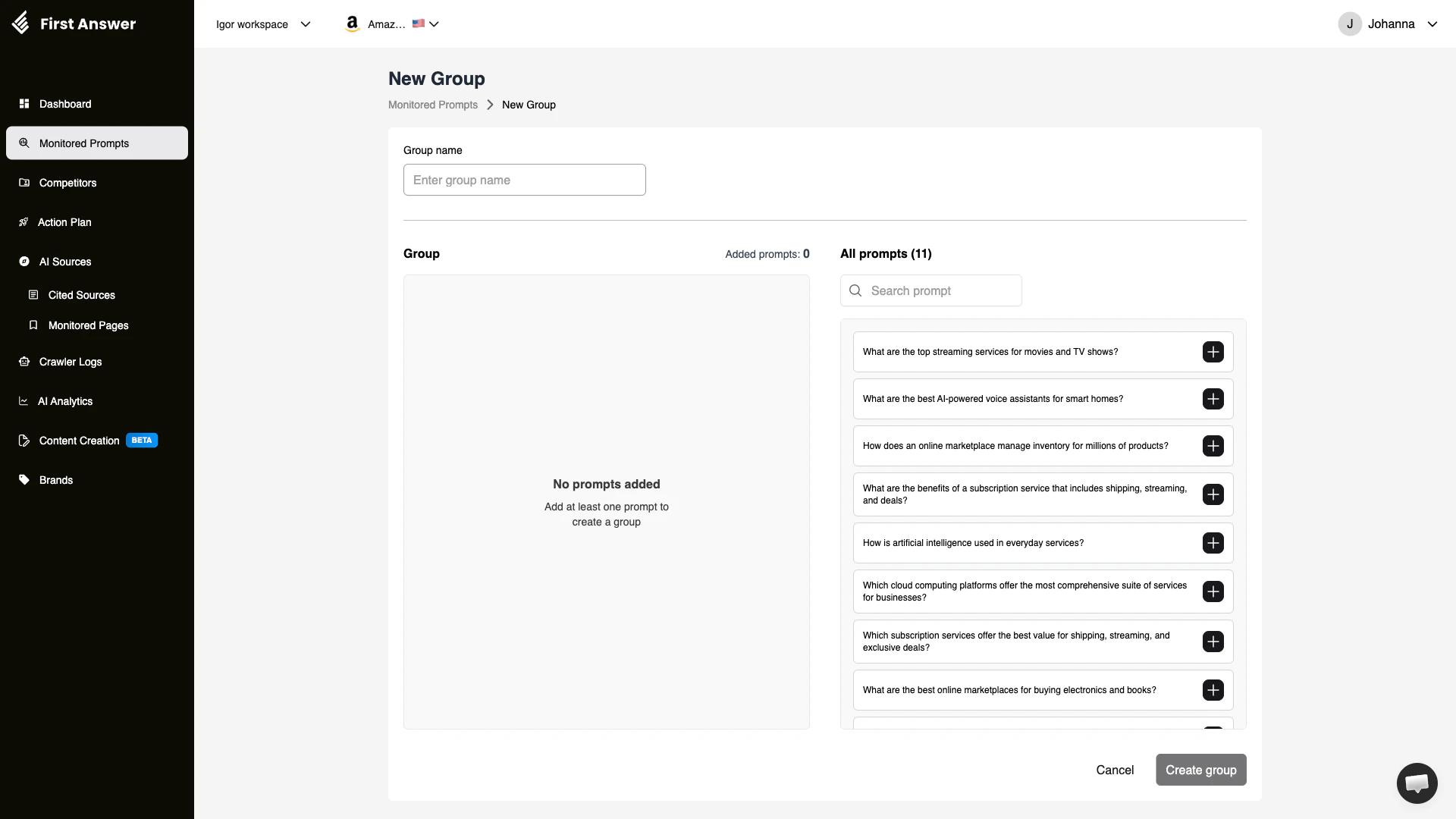Open the chat support bubble
This screenshot has width=1456, height=819.
pyautogui.click(x=1417, y=783)
